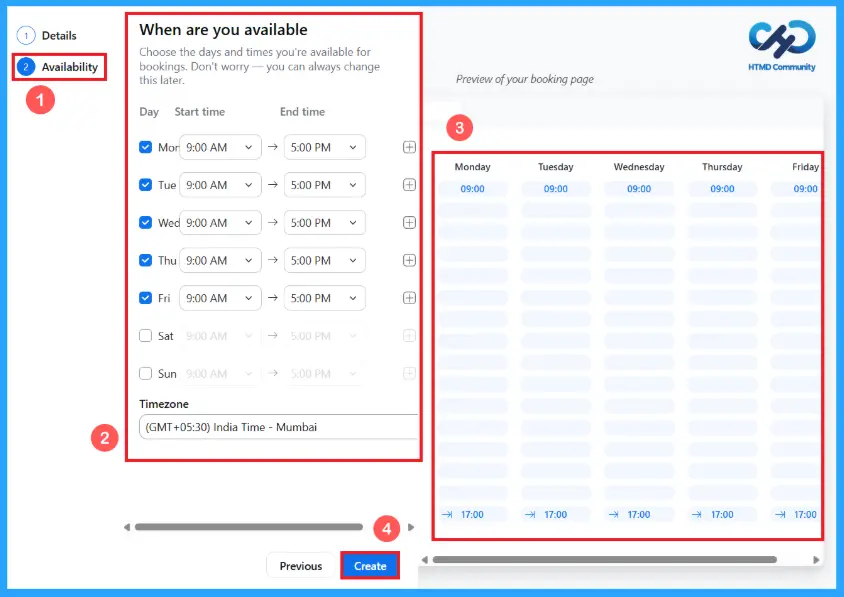This screenshot has height=597, width=844.
Task: Select the Thursday 09:00 preview slot
Action: pyautogui.click(x=722, y=189)
